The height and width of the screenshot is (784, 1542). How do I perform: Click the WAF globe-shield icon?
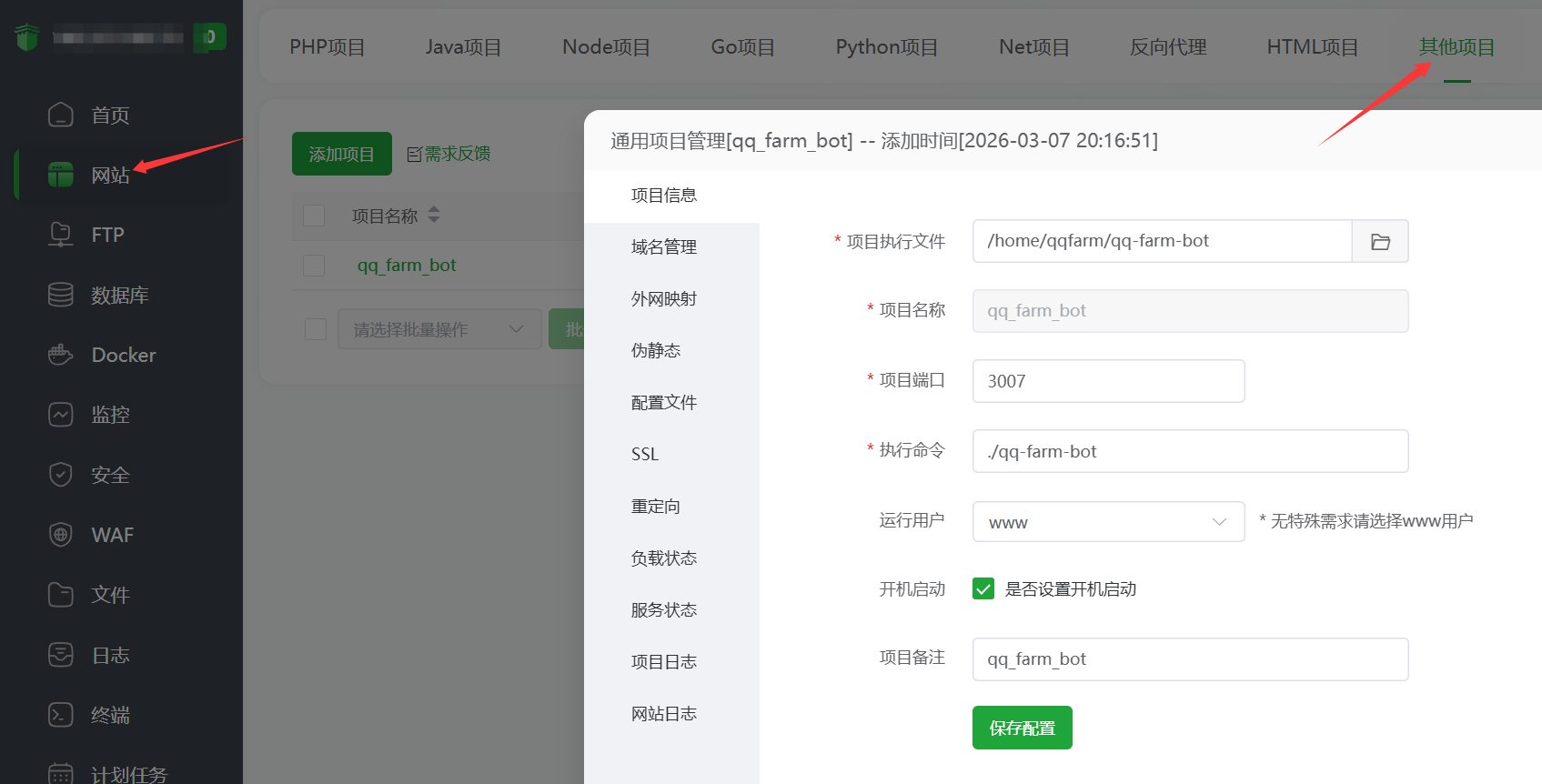coord(60,535)
